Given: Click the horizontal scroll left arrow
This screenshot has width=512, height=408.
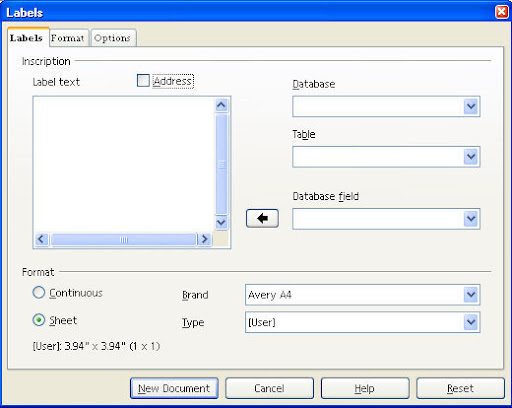Looking at the screenshot, I should pos(42,239).
